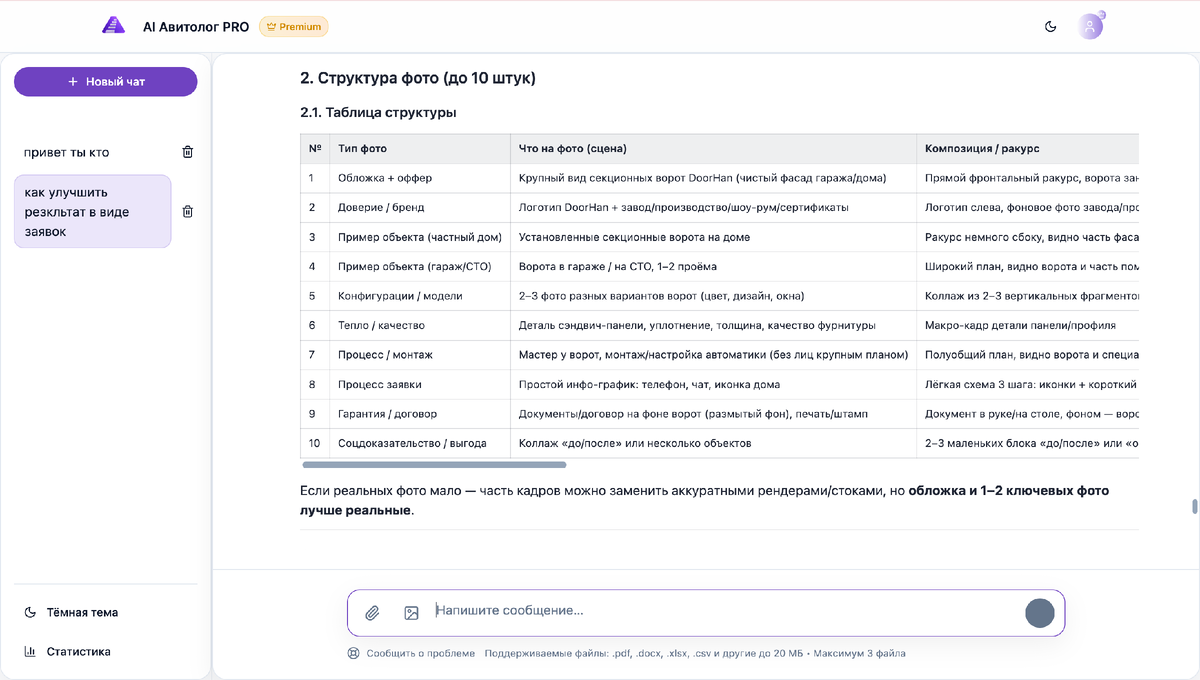Click 'Сообщить о проблеме' link
This screenshot has width=1200, height=680.
point(421,653)
